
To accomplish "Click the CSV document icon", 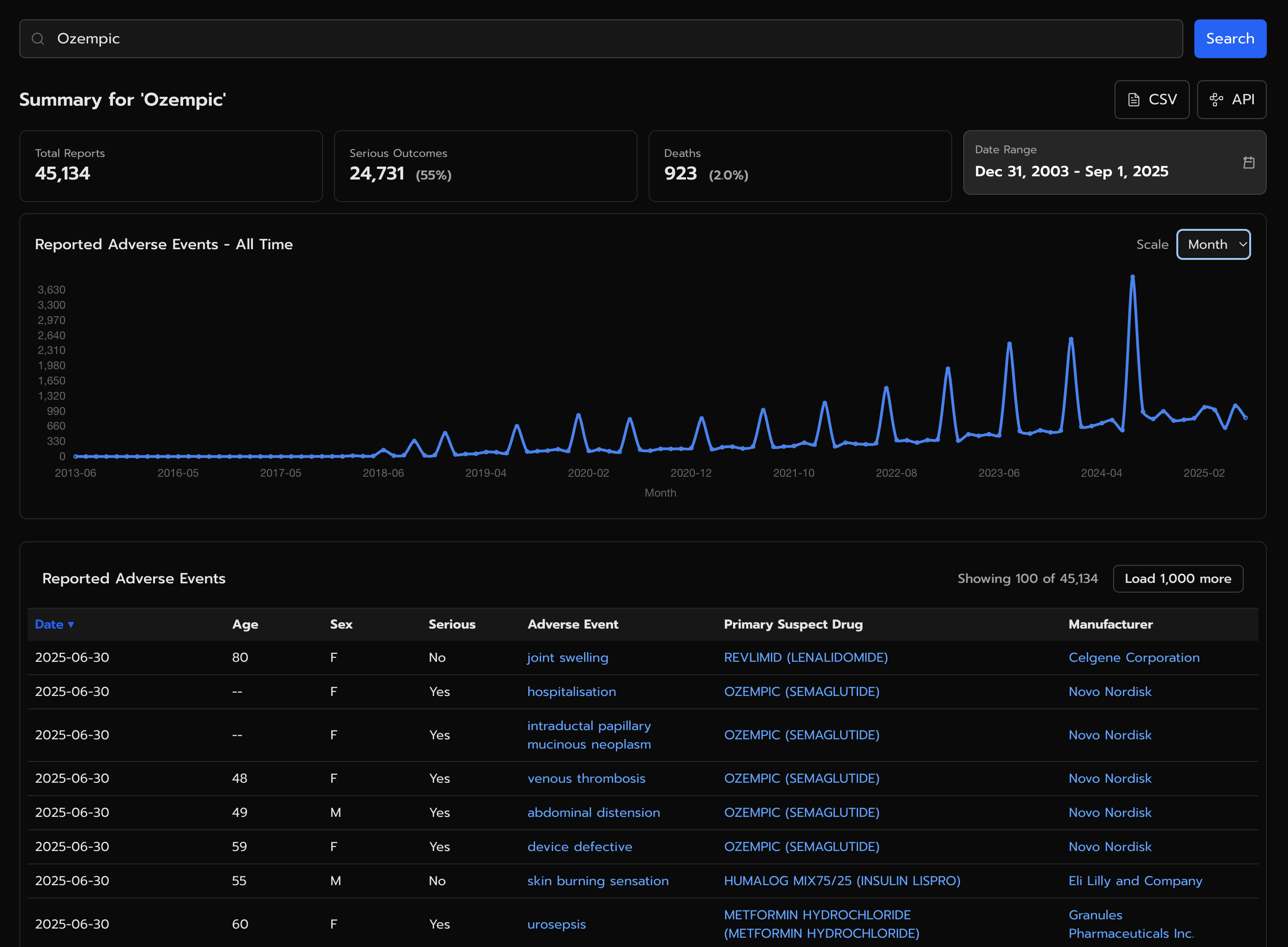I will click(x=1133, y=100).
